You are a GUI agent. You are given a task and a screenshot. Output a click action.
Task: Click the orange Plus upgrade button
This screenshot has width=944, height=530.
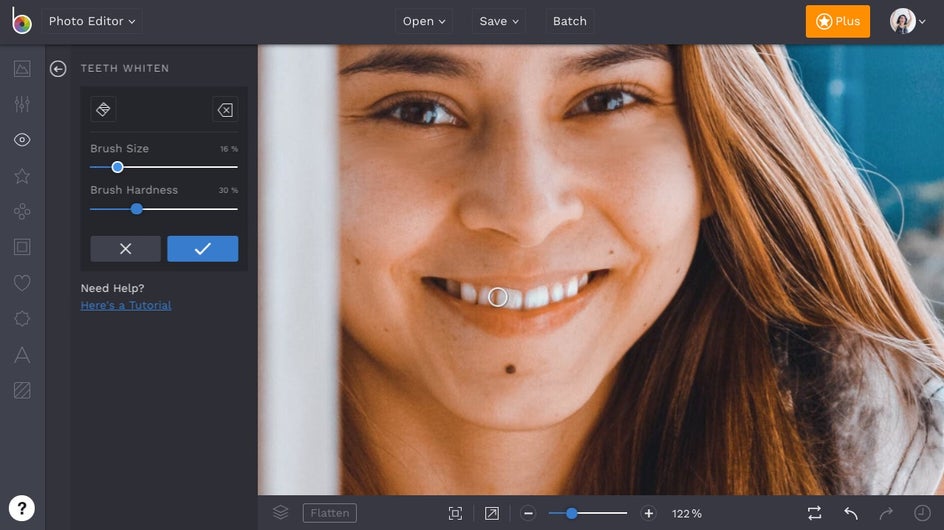(837, 21)
